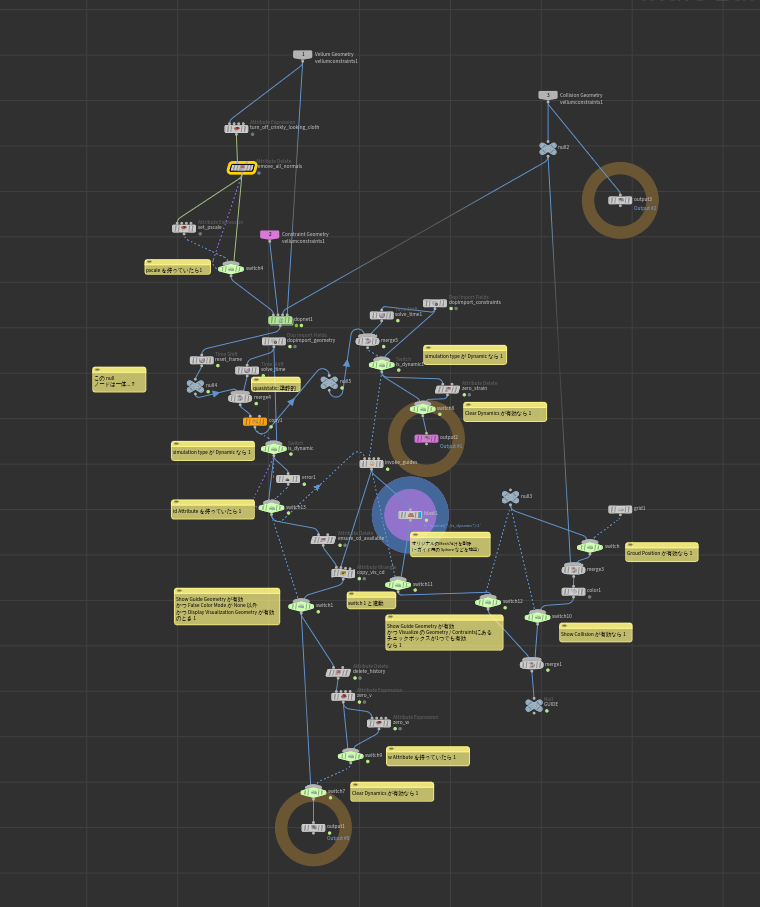The width and height of the screenshot is (760, 907).
Task: Click the null3 node
Action: tap(510, 497)
